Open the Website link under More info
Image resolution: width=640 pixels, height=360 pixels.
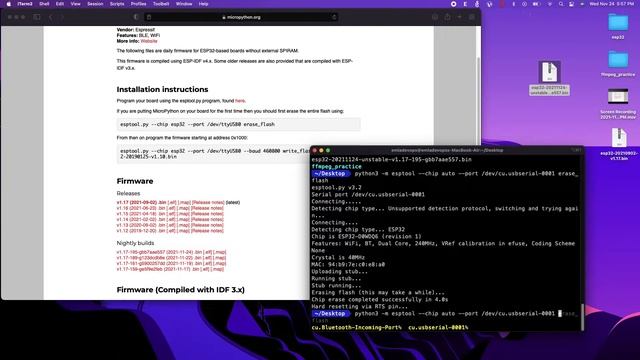point(149,41)
